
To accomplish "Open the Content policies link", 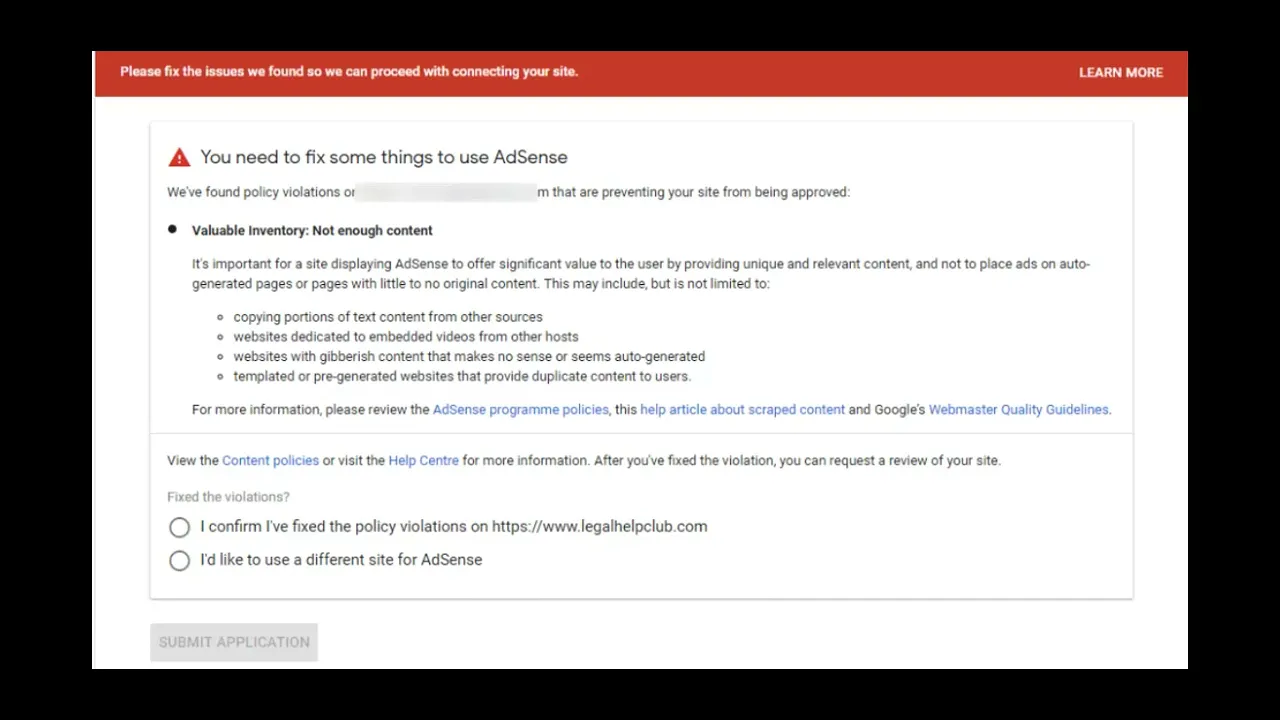I will point(270,461).
